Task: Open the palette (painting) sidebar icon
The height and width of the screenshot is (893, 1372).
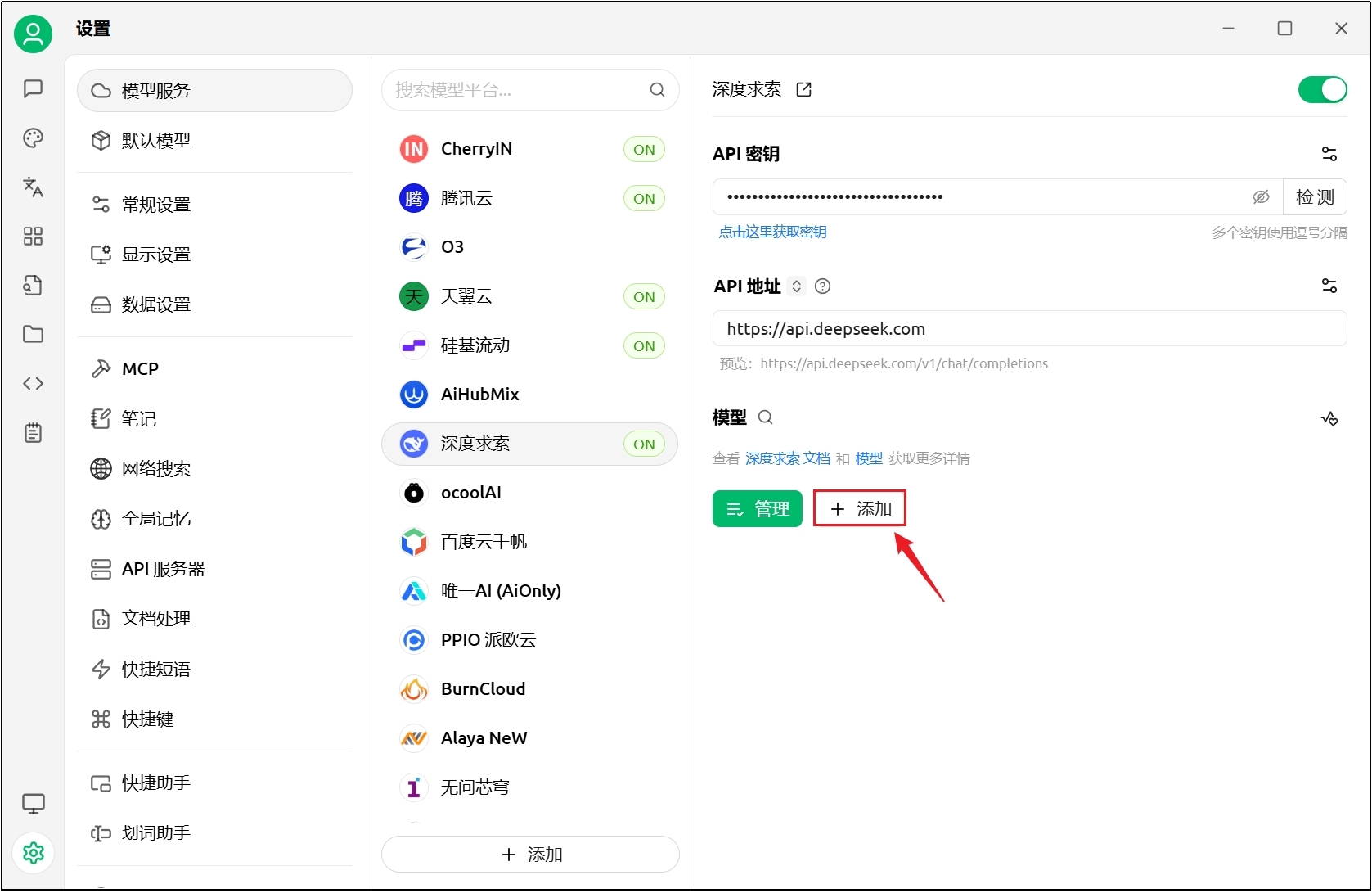Action: [33, 138]
